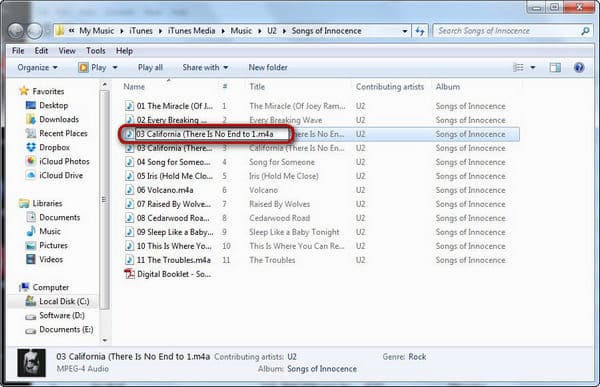
Task: Toggle the preview pane button
Action: [x=555, y=68]
